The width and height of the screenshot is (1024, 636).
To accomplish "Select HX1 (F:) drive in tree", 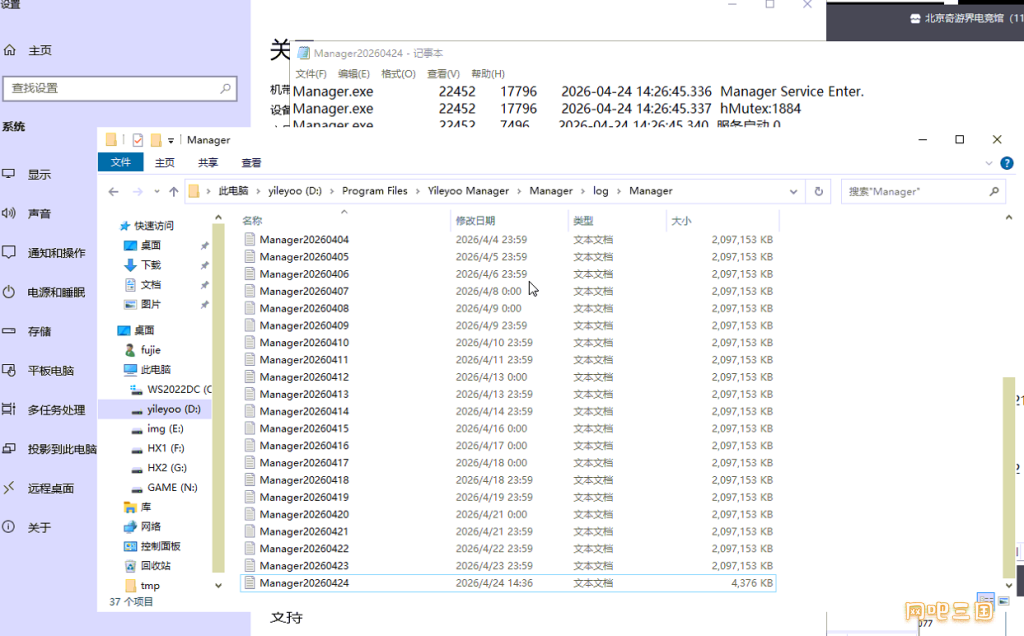I will click(166, 449).
